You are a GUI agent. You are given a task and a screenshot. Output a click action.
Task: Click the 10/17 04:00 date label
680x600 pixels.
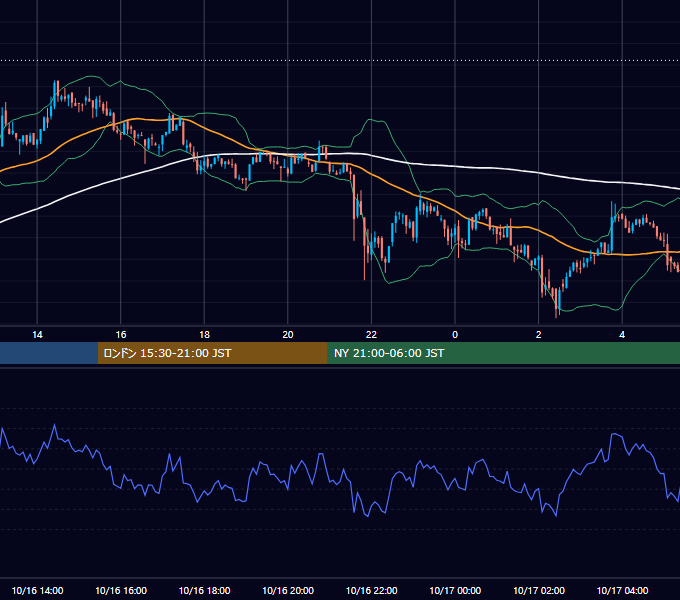tap(622, 590)
